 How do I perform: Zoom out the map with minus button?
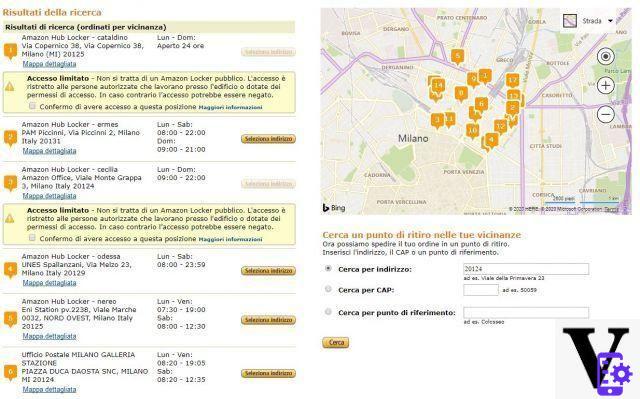coord(606,114)
